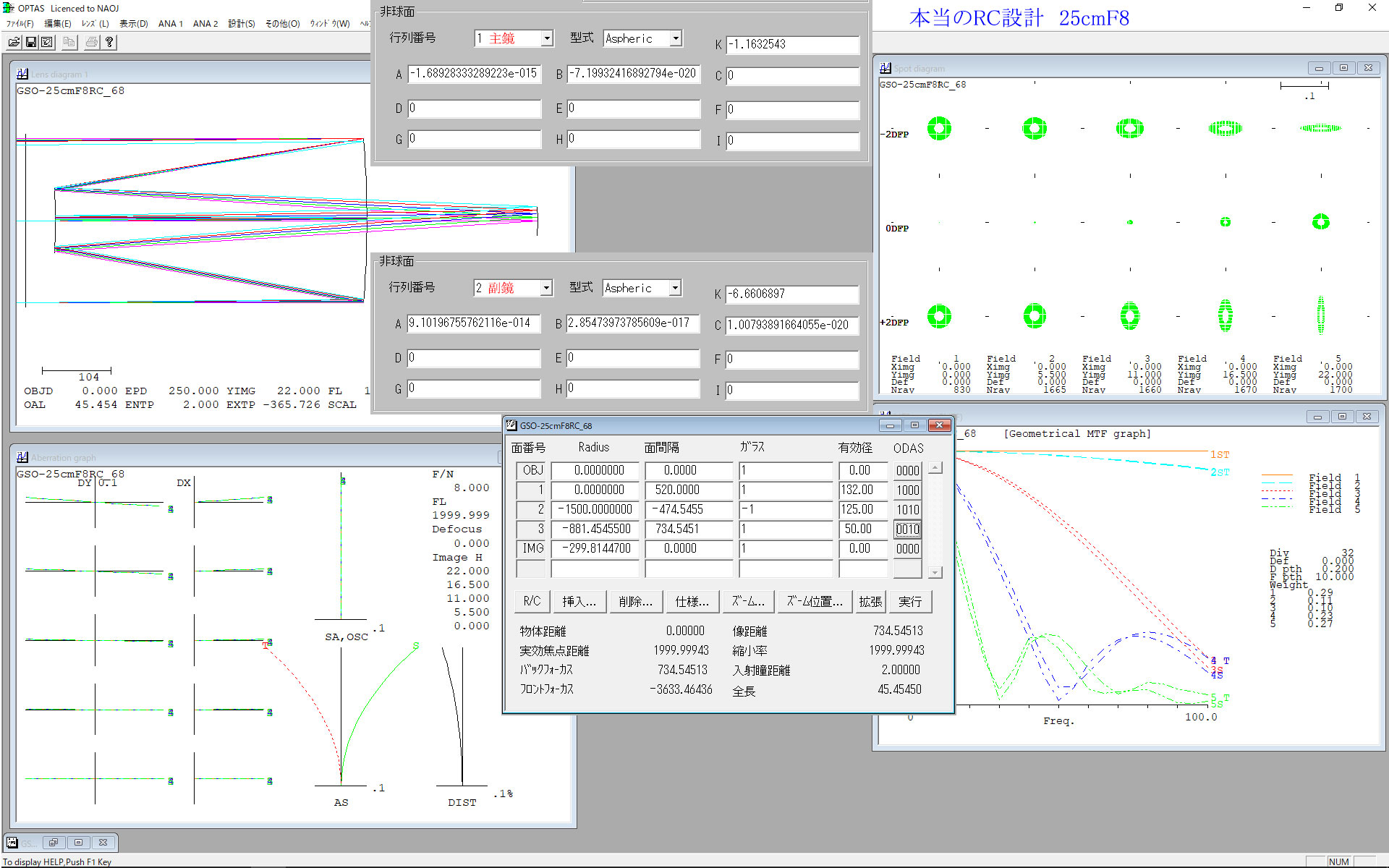Open the 設計(S) menu
1389x868 pixels.
[x=241, y=24]
